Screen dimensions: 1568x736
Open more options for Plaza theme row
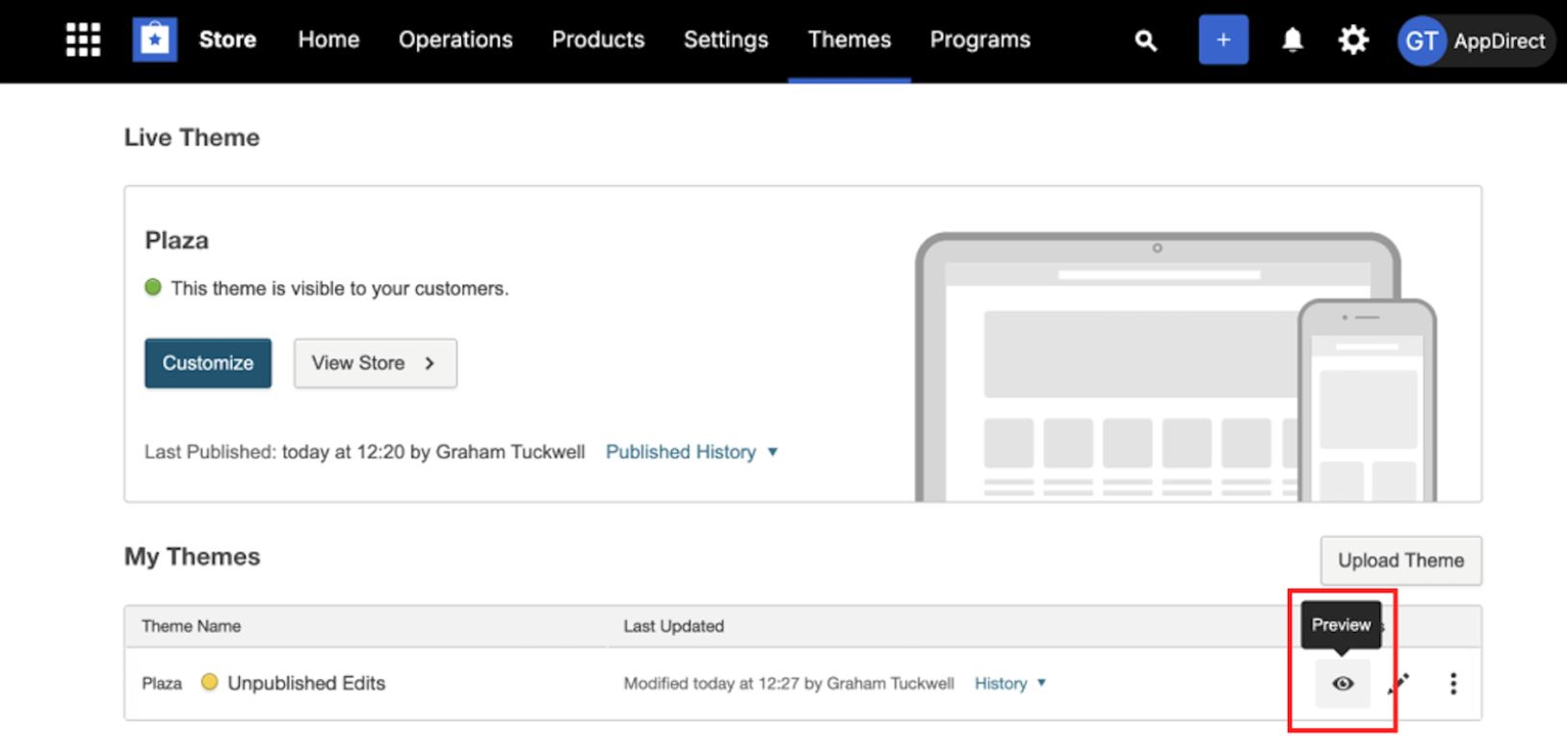1453,684
